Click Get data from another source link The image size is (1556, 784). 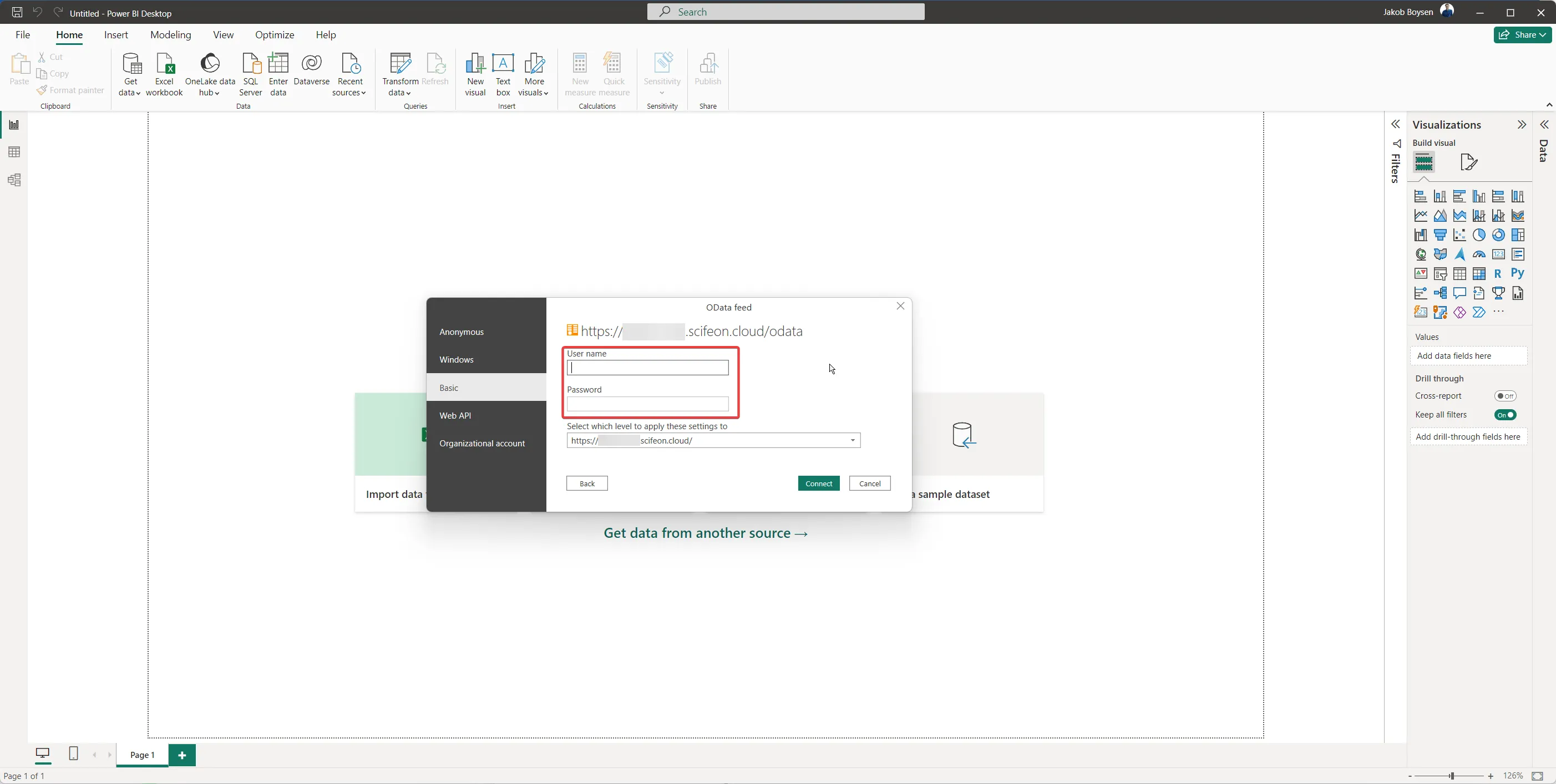pyautogui.click(x=706, y=533)
